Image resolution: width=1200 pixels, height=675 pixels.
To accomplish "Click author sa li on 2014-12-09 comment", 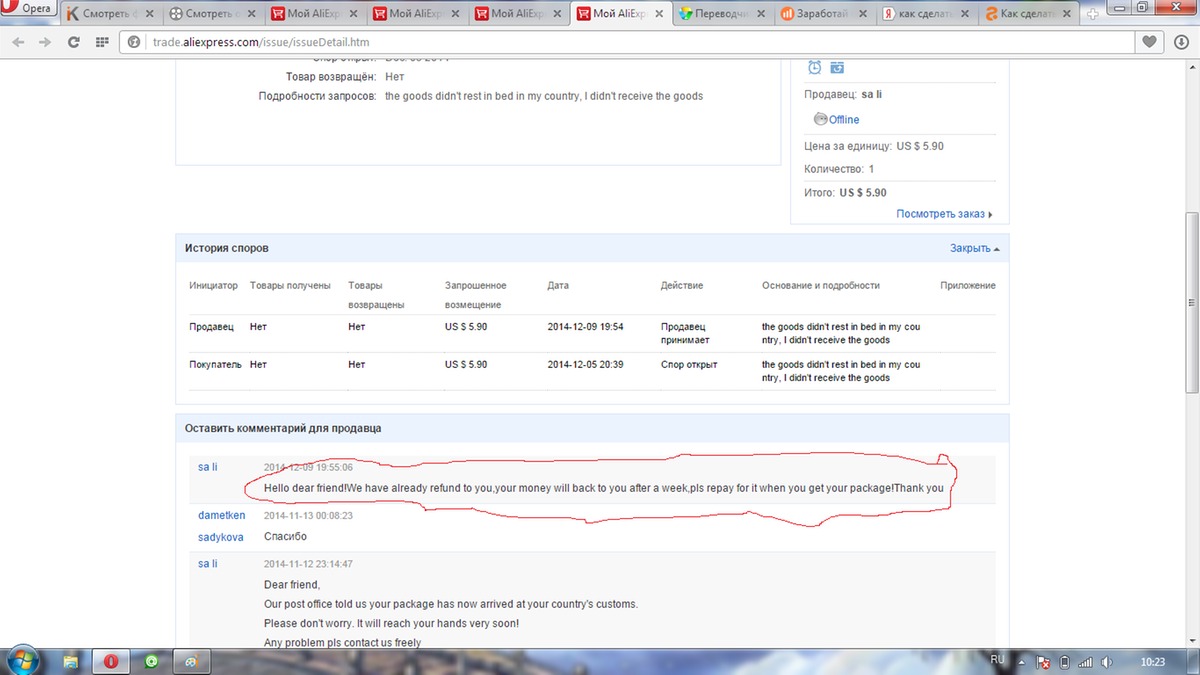I will click(208, 467).
